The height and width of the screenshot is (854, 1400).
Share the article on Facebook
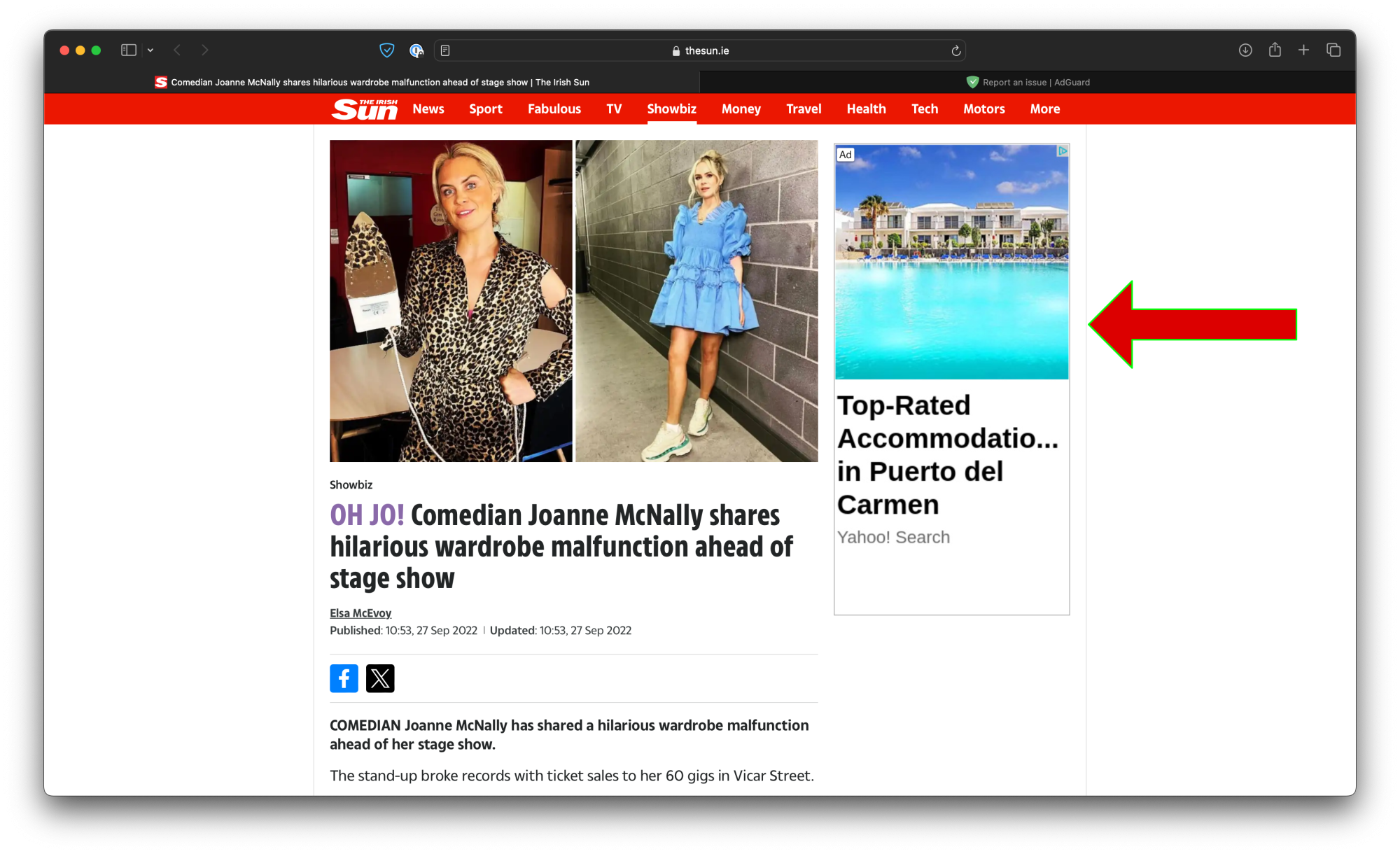click(x=344, y=678)
